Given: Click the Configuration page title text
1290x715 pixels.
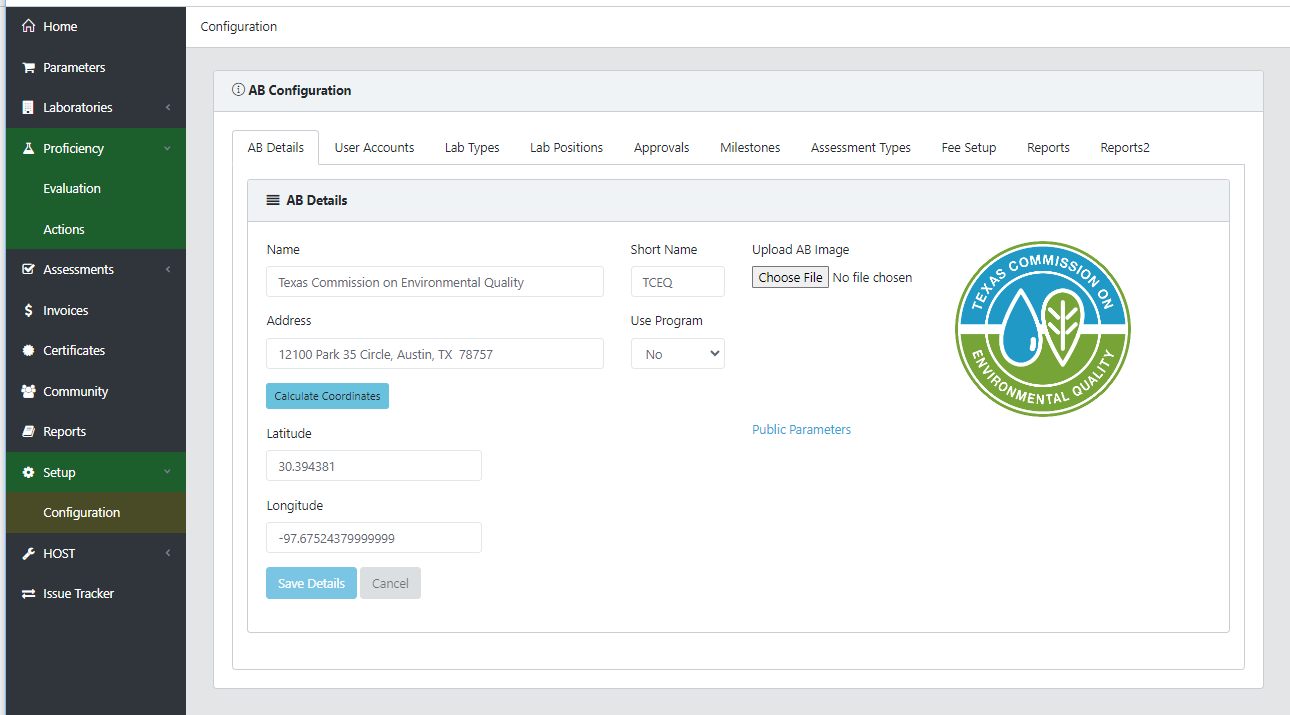Looking at the screenshot, I should pos(239,27).
